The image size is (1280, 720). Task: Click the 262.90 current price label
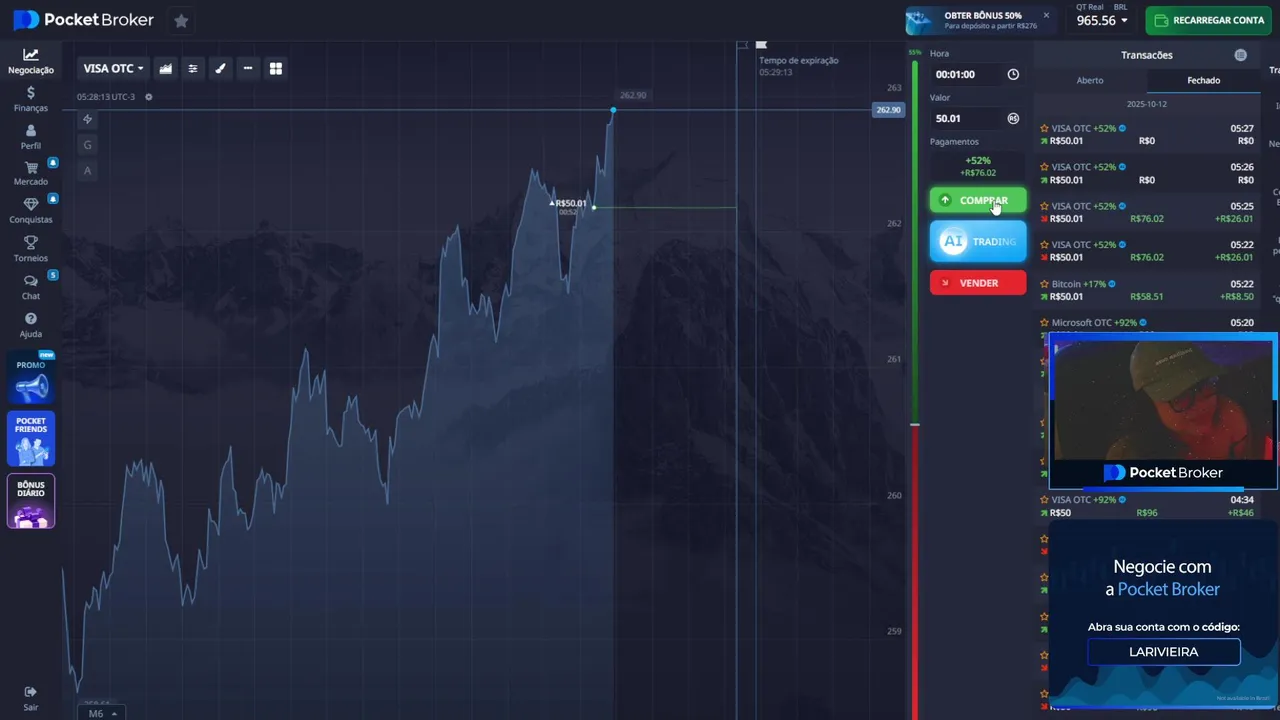888,110
